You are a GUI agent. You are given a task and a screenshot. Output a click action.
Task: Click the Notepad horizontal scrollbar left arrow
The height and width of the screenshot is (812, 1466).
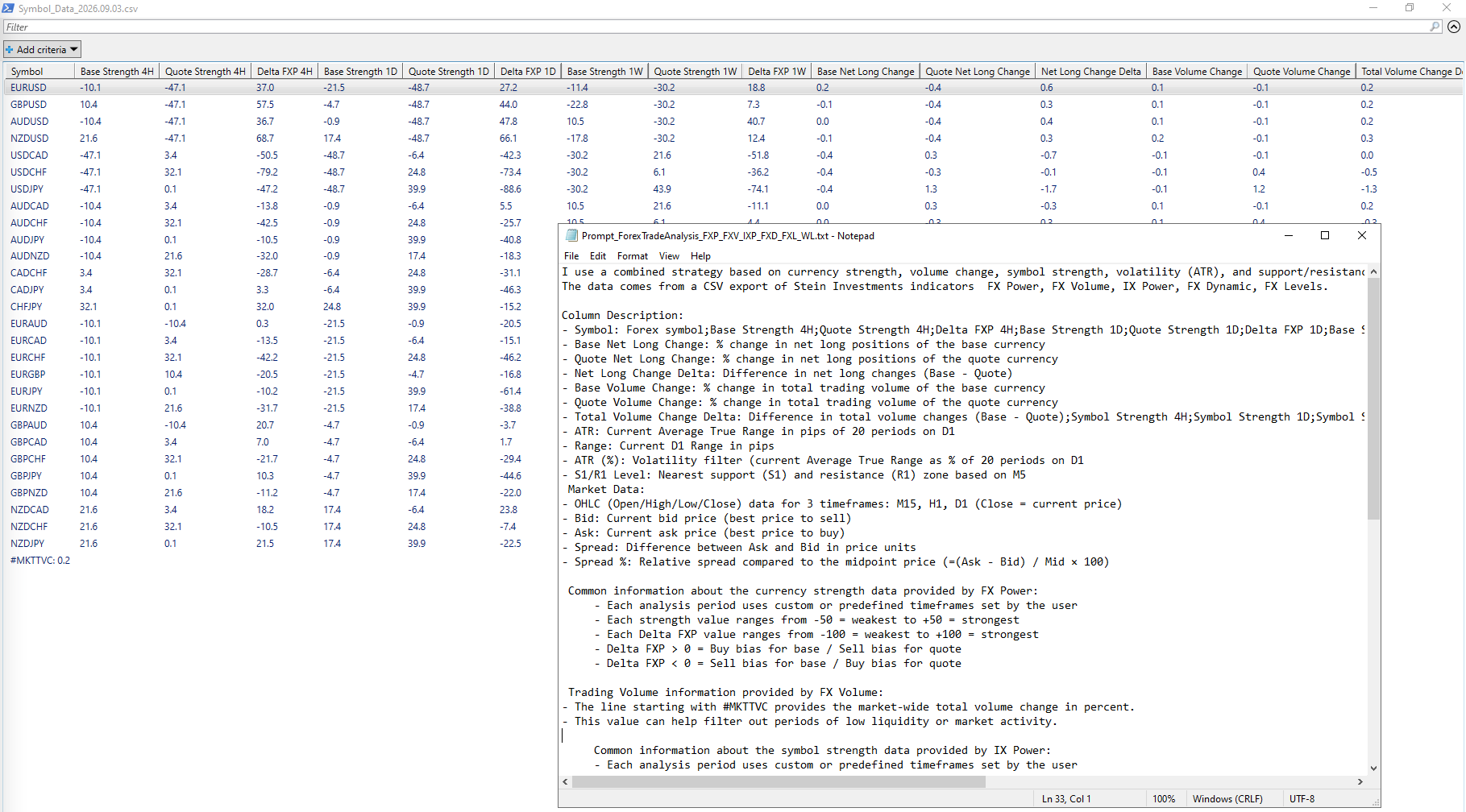pos(566,781)
